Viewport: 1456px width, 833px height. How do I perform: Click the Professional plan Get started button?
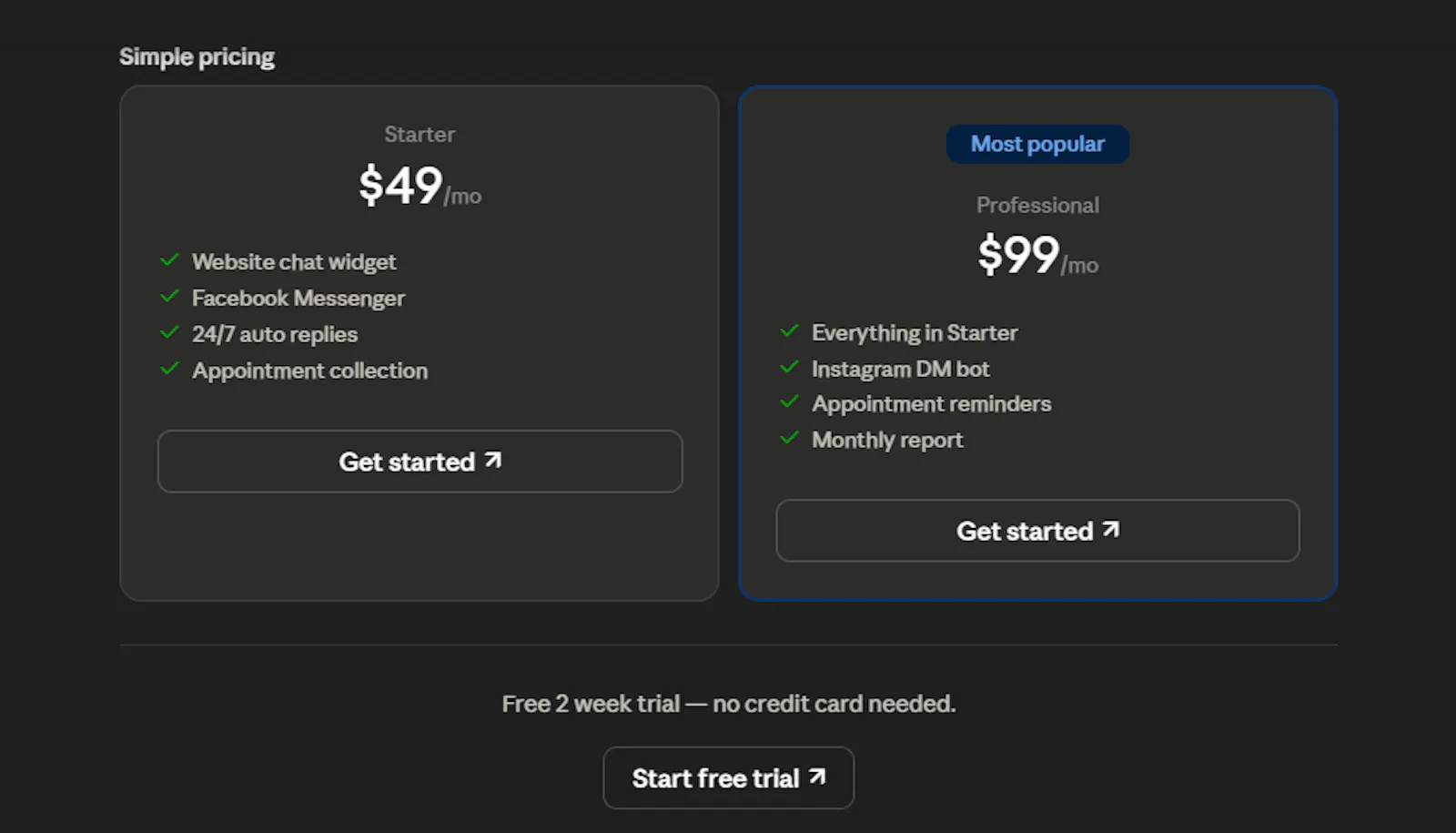(x=1037, y=531)
